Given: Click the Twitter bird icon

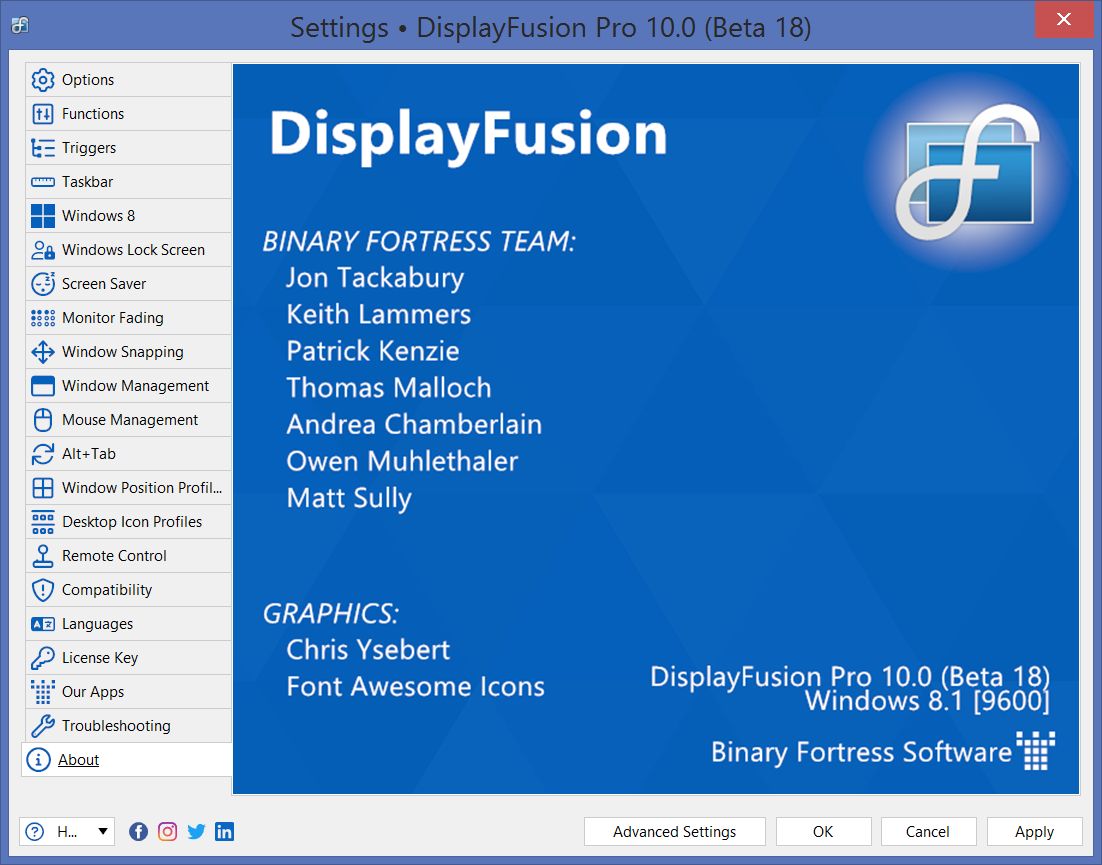Looking at the screenshot, I should pos(196,831).
